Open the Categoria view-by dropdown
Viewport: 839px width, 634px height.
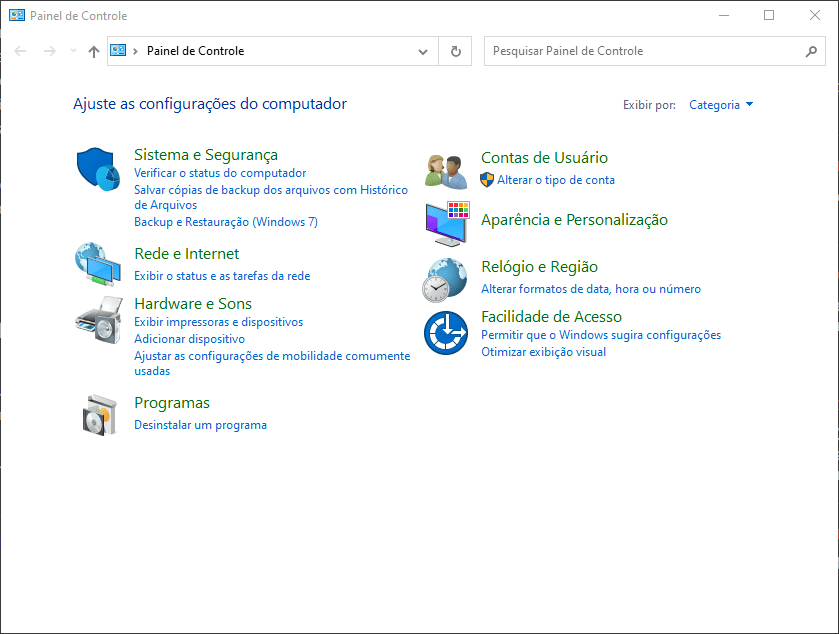pyautogui.click(x=721, y=105)
